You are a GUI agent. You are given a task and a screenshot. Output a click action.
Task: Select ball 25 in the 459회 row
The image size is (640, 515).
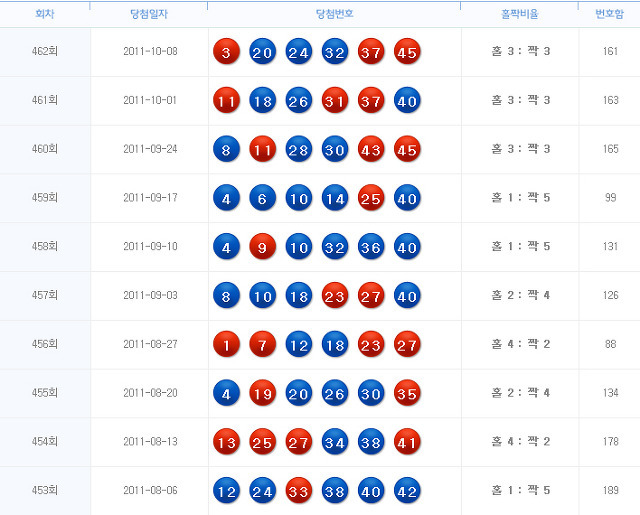click(371, 198)
